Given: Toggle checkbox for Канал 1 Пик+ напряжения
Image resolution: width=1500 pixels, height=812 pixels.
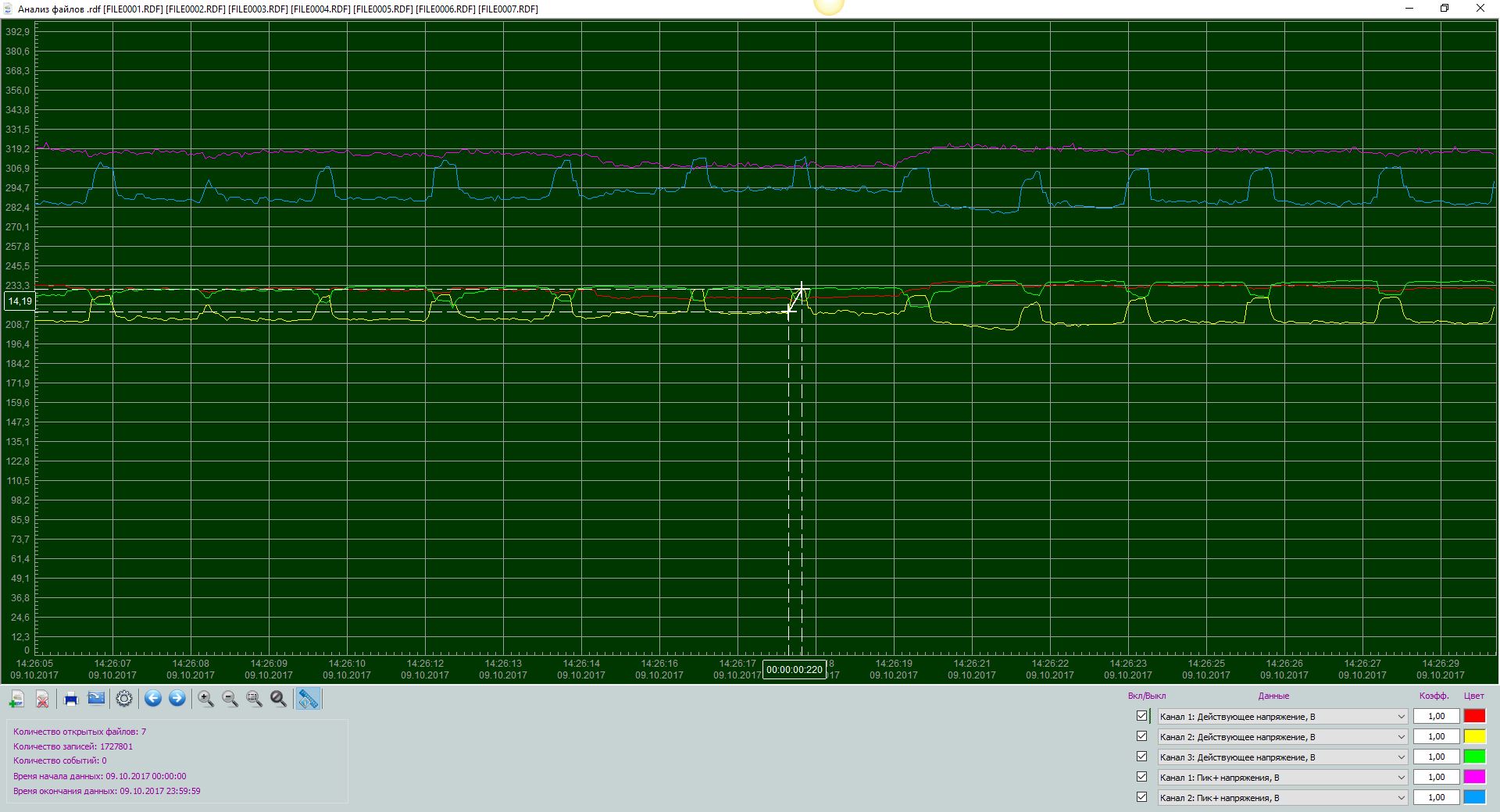Looking at the screenshot, I should (x=1141, y=777).
